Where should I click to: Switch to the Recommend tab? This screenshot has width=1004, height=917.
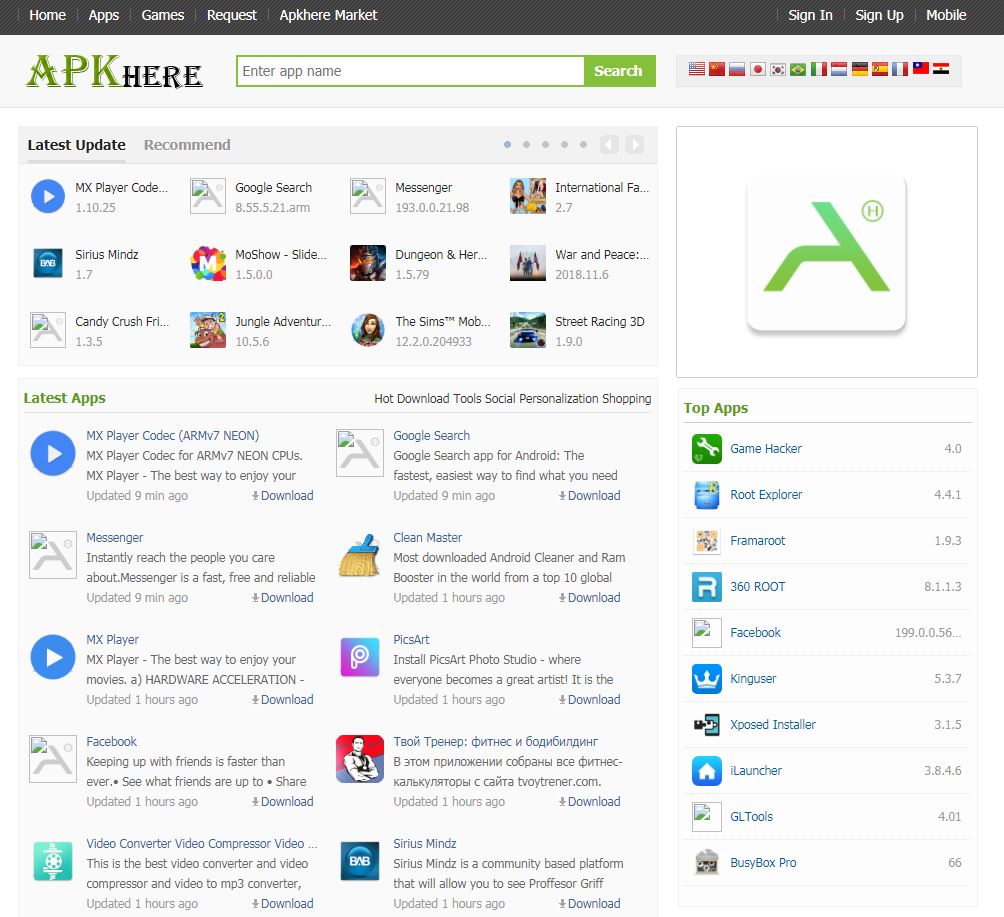click(x=186, y=144)
